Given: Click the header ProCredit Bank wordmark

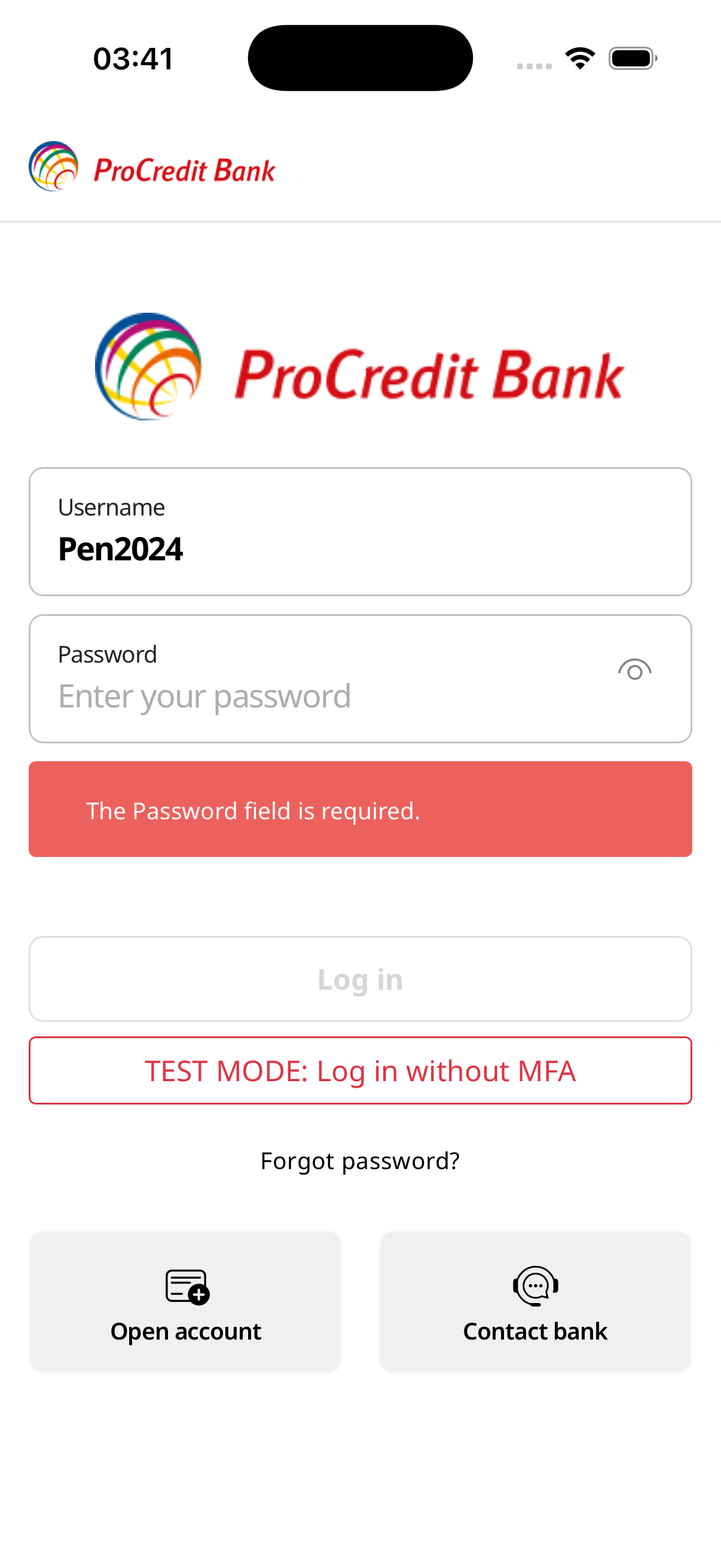Looking at the screenshot, I should pyautogui.click(x=184, y=170).
